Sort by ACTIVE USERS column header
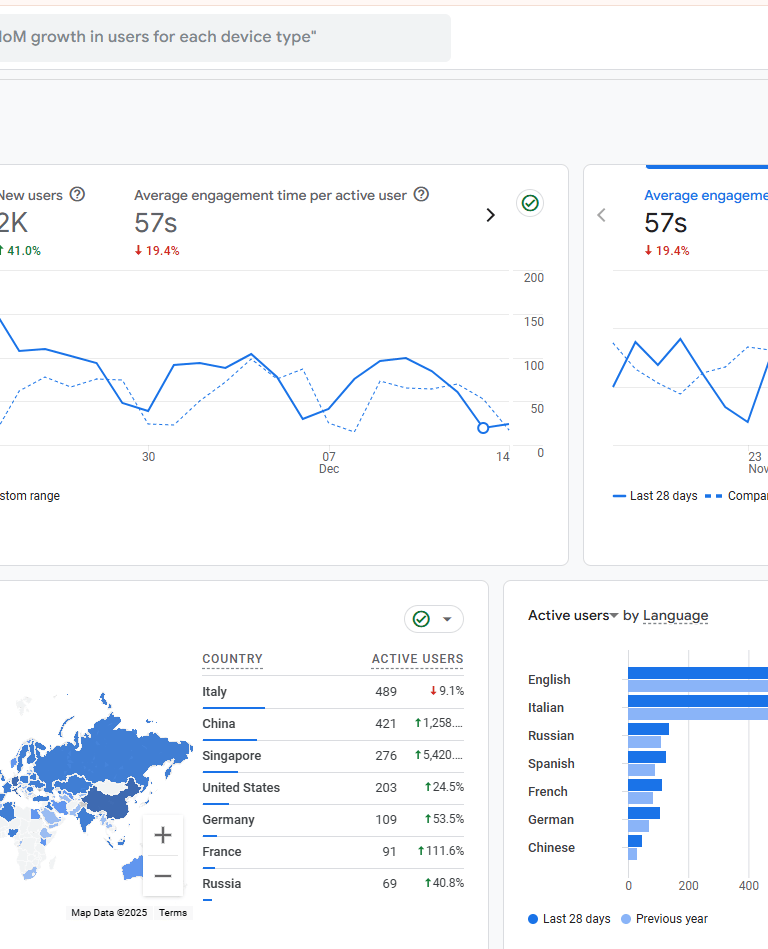768x949 pixels. (x=418, y=658)
